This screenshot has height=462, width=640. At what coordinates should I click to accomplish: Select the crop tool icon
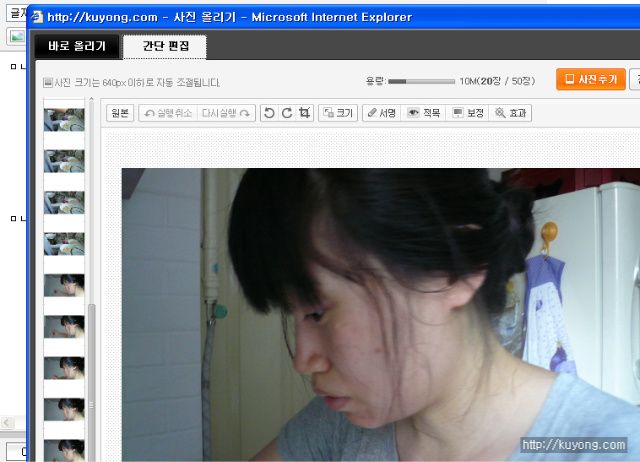[x=304, y=113]
